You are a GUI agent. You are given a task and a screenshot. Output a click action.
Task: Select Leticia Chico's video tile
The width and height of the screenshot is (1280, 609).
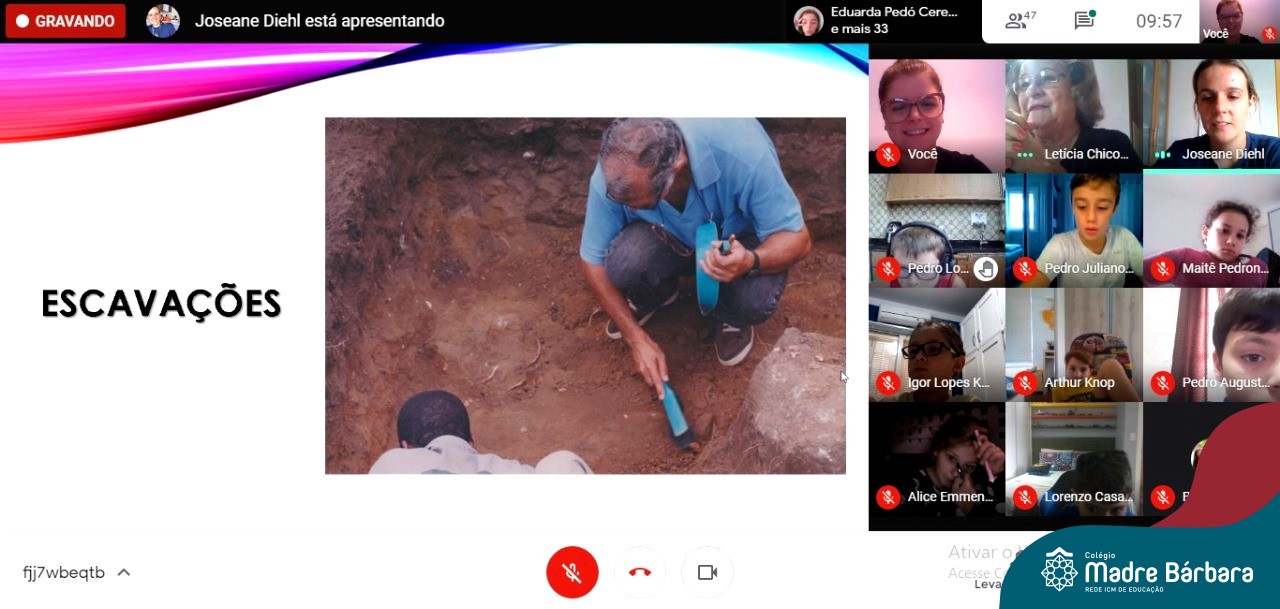coord(1073,115)
